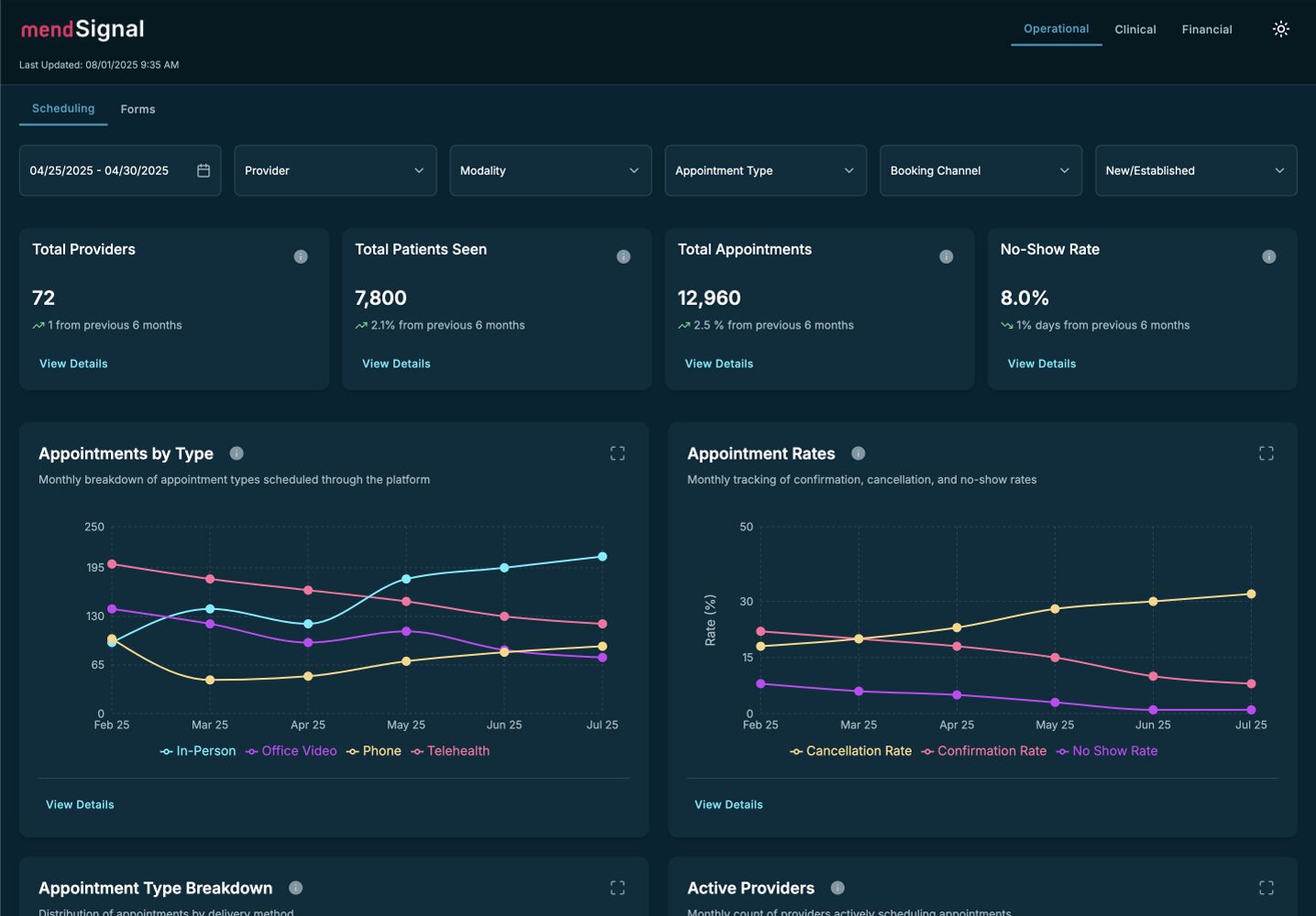Click the info icon on Total Patients Seen

(623, 256)
